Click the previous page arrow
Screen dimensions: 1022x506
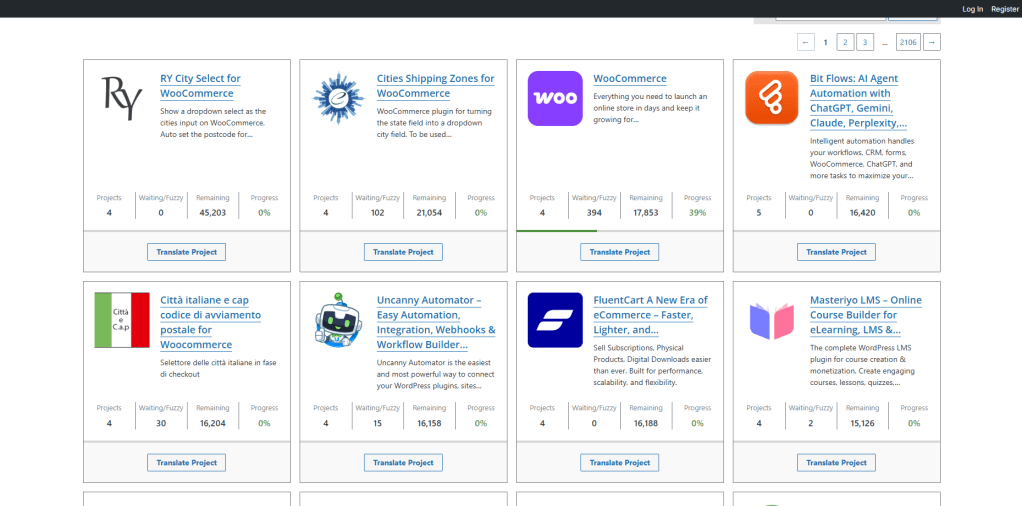pyautogui.click(x=806, y=42)
